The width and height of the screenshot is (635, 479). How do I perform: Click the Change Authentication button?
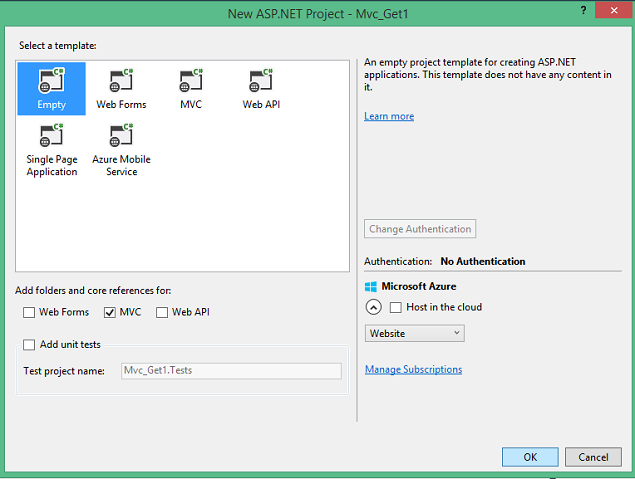point(420,229)
